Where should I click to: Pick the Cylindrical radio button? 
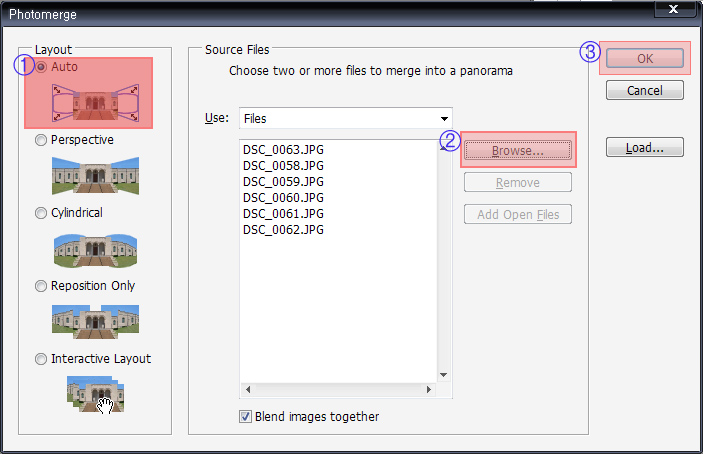(41, 213)
